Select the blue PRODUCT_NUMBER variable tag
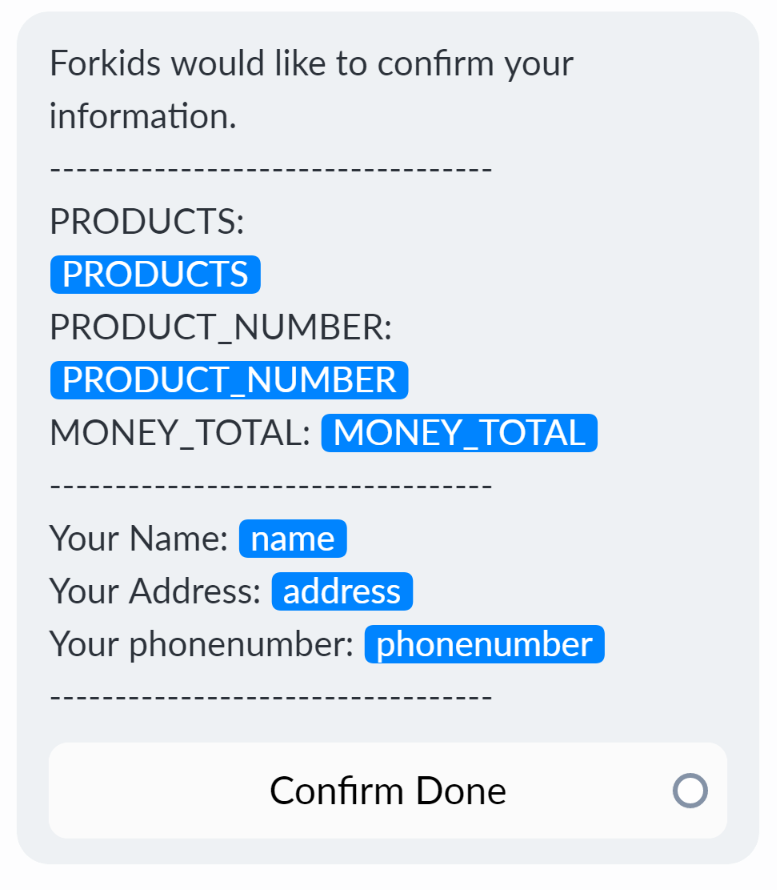 click(x=229, y=381)
